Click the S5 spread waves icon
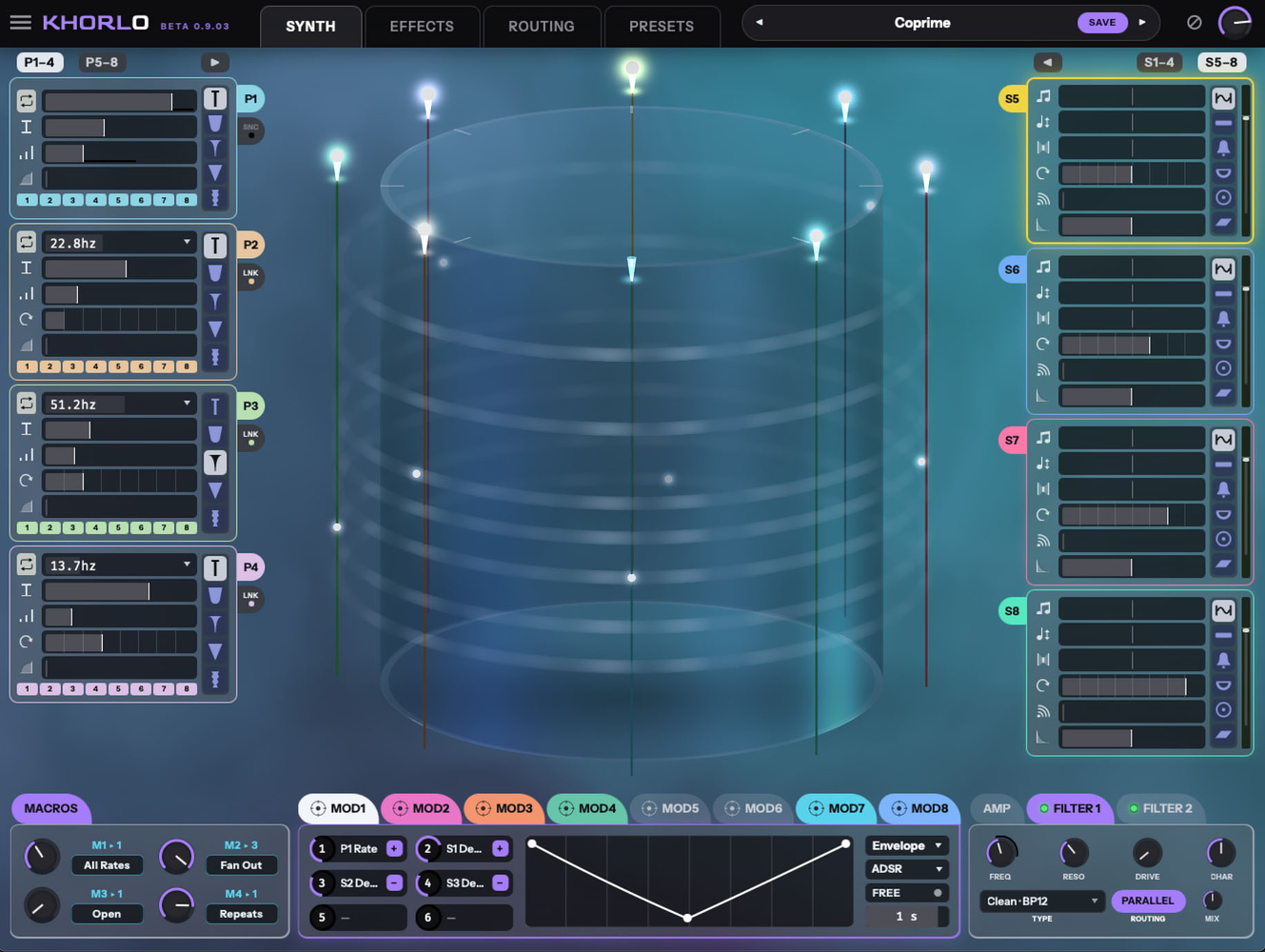The image size is (1265, 952). tap(1043, 199)
